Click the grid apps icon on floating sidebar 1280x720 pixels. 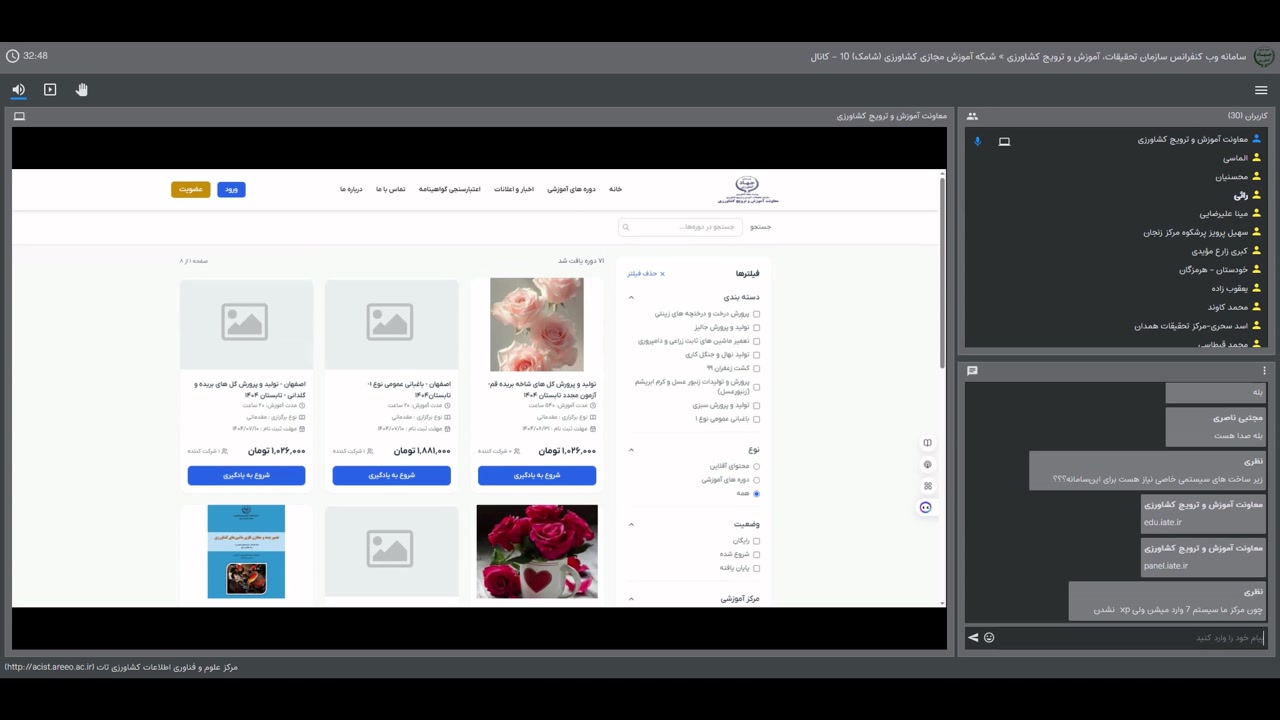pyautogui.click(x=927, y=486)
